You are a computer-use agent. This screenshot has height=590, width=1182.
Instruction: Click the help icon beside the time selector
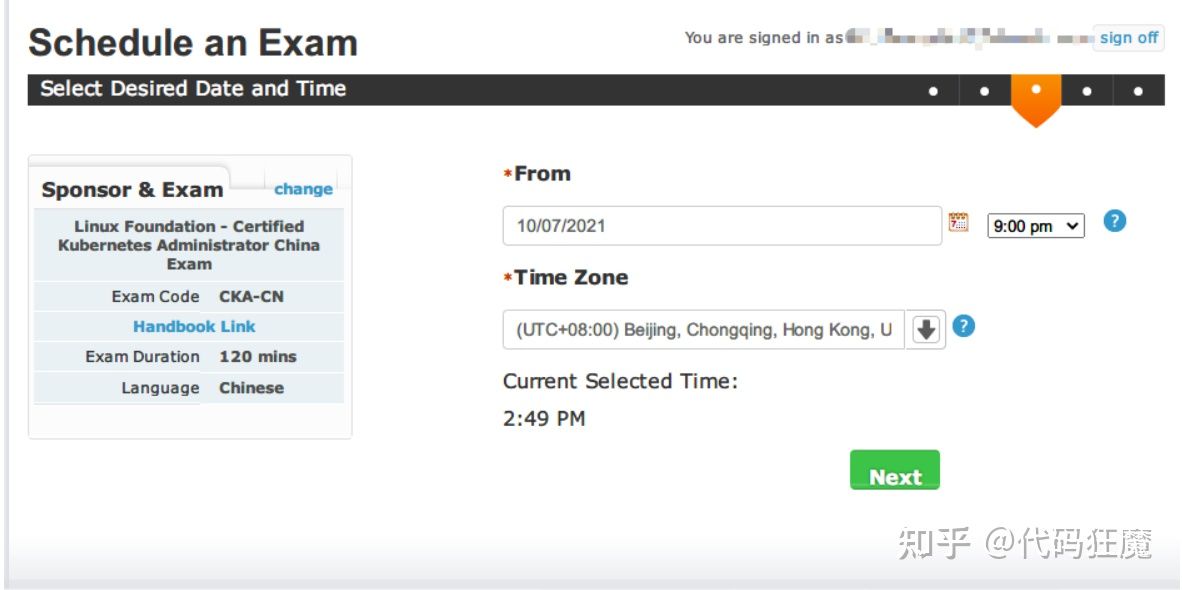pos(1114,221)
